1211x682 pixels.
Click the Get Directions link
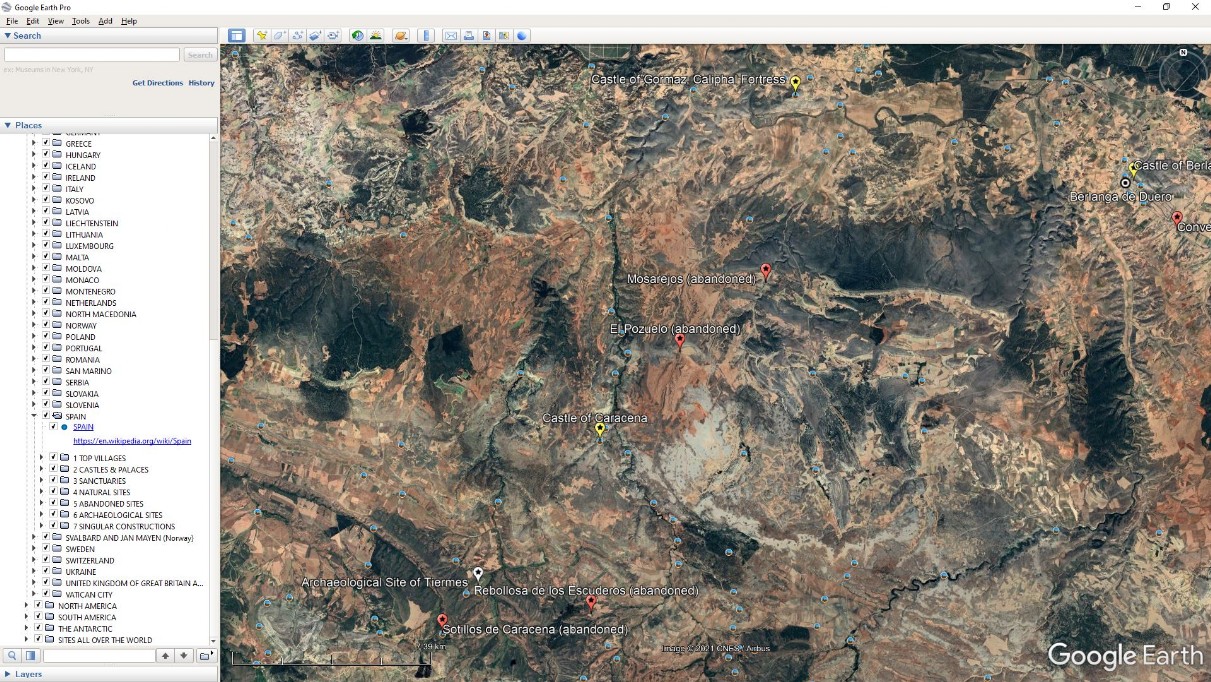click(x=157, y=83)
